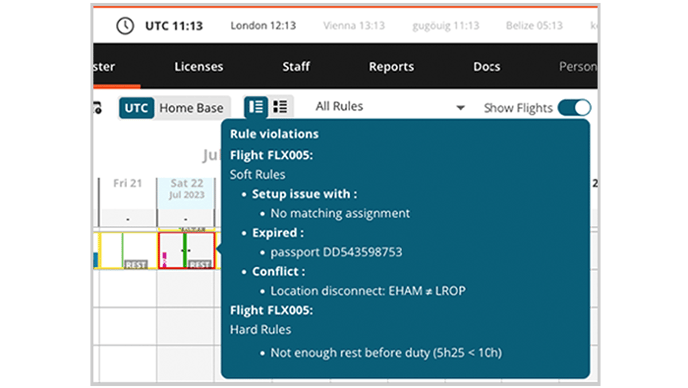This screenshot has width=688, height=388.
Task: Switch time display to Home Base
Action: tap(191, 108)
